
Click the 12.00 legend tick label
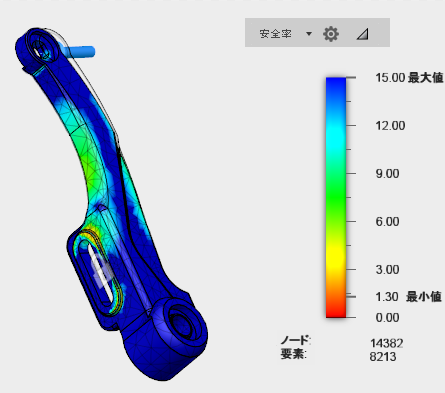[390, 126]
